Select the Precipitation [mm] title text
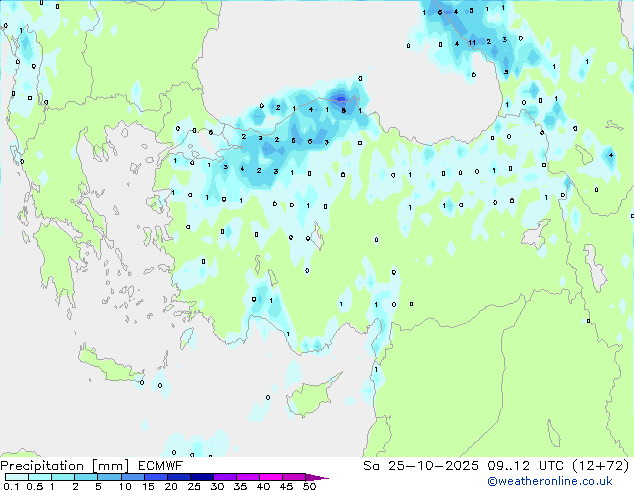Image resolution: width=634 pixels, height=490 pixels. point(65,466)
